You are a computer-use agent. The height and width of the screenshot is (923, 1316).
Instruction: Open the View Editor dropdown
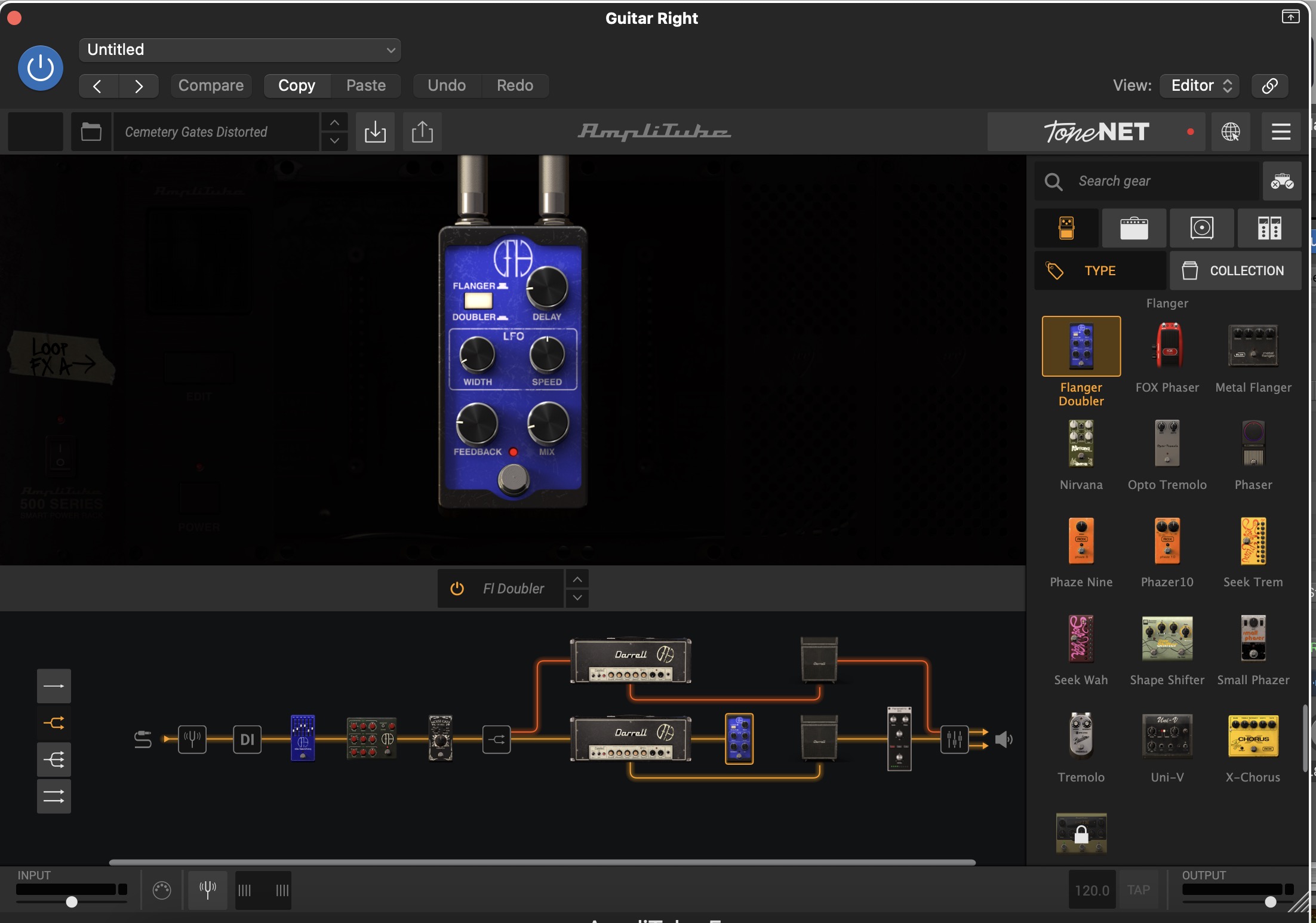click(1200, 85)
